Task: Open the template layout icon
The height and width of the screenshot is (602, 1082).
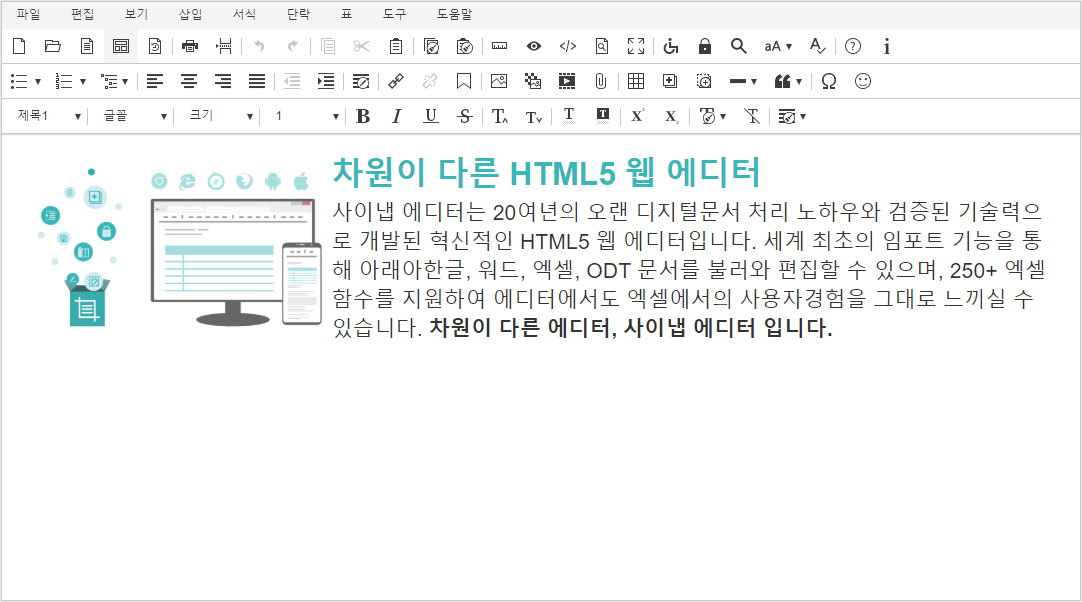Action: click(121, 46)
